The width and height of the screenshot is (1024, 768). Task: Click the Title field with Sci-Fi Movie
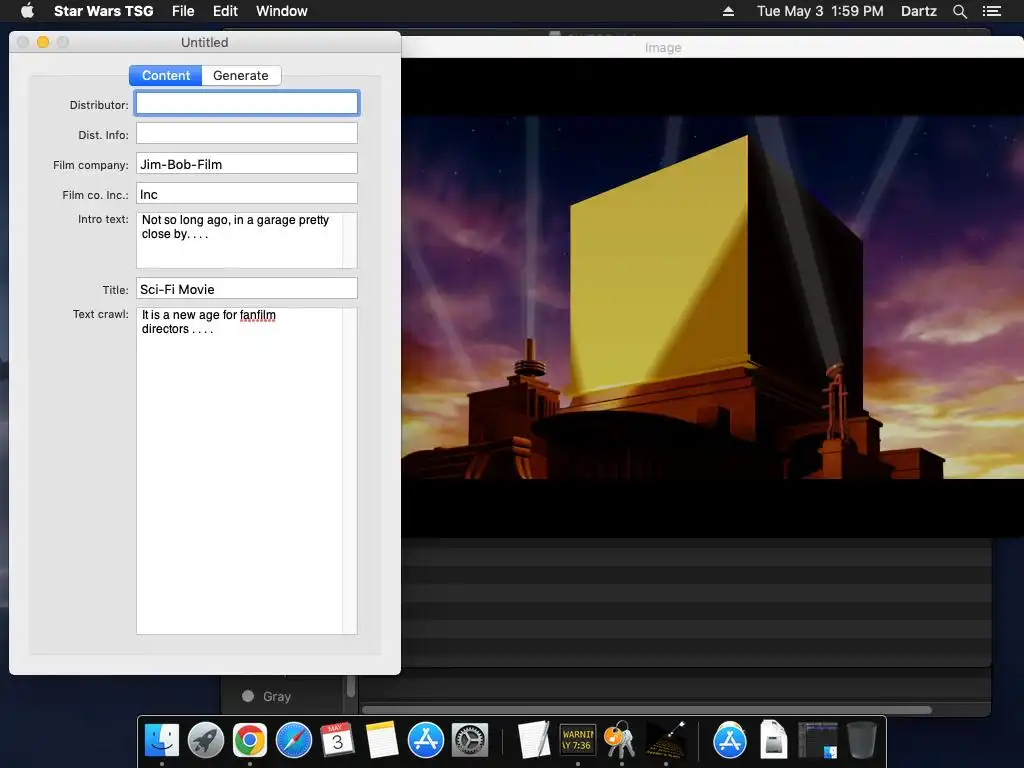click(x=247, y=288)
